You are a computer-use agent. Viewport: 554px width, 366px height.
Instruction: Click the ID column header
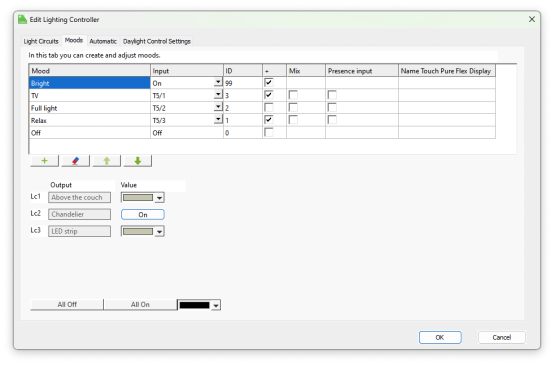[x=243, y=71]
